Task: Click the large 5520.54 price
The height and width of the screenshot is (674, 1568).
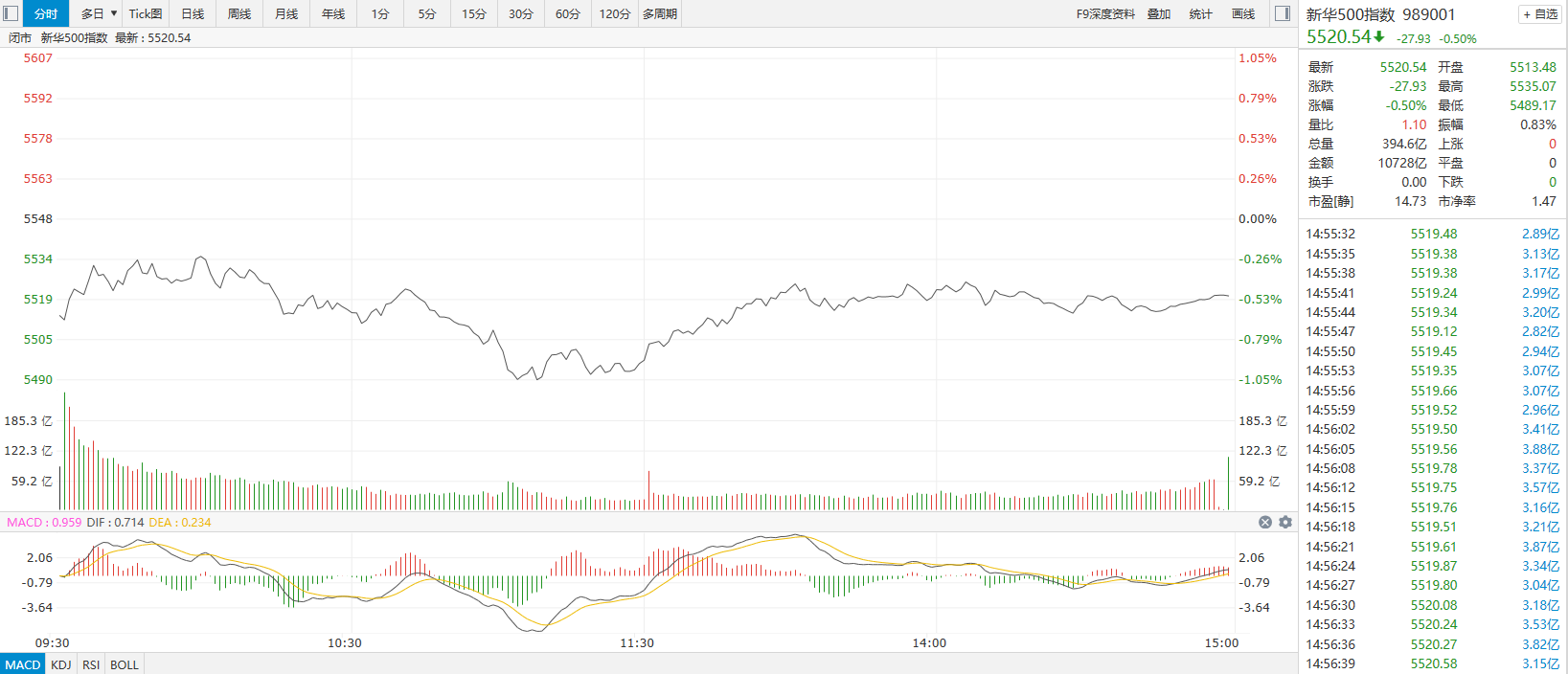Action: click(1339, 36)
